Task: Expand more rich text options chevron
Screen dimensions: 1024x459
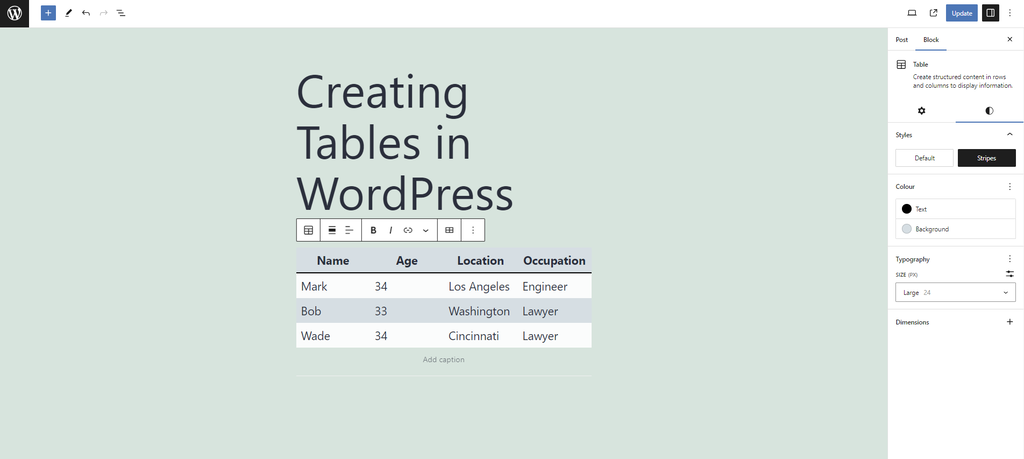Action: coord(426,230)
